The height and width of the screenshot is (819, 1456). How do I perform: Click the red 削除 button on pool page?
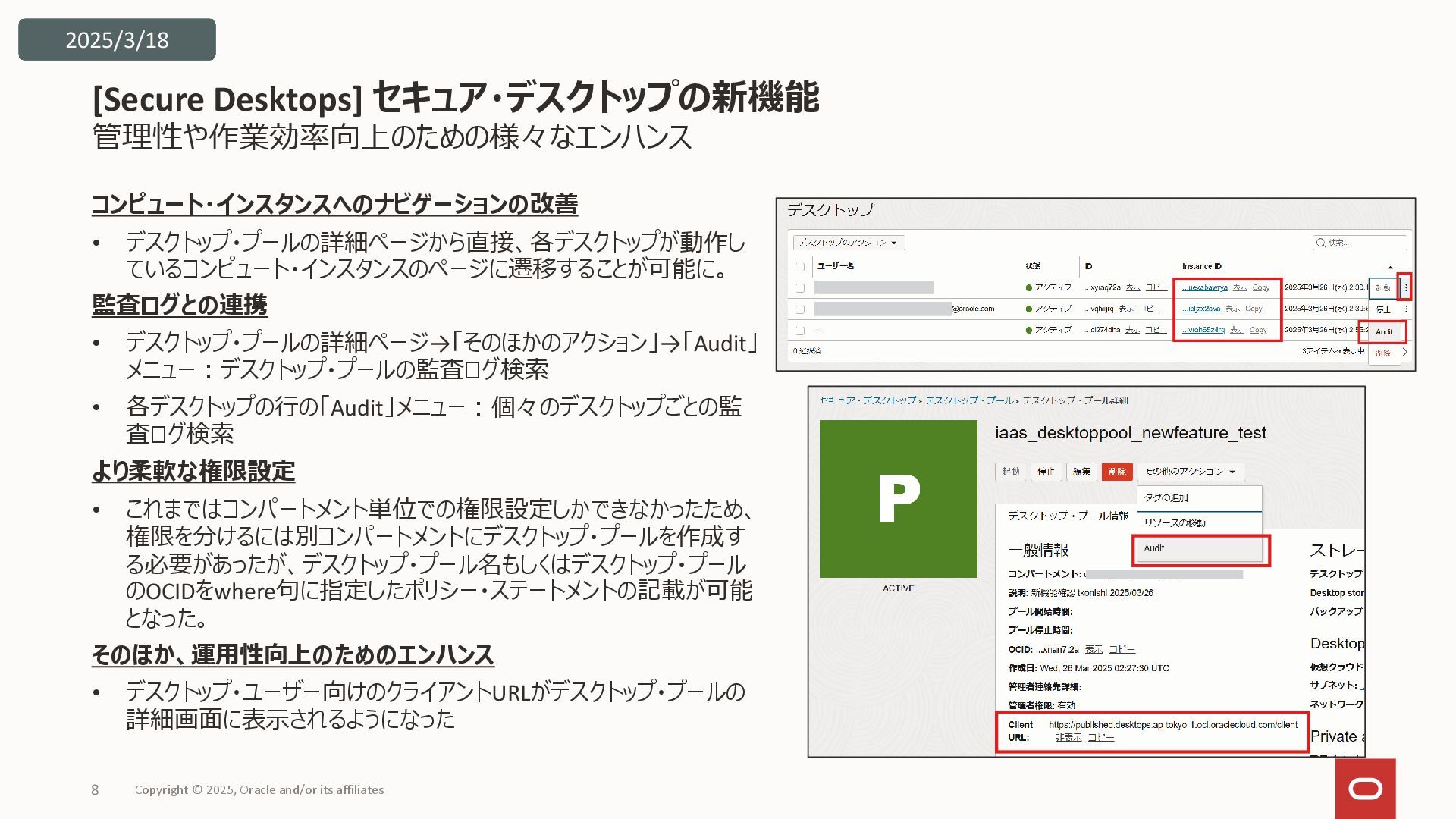[x=1116, y=472]
